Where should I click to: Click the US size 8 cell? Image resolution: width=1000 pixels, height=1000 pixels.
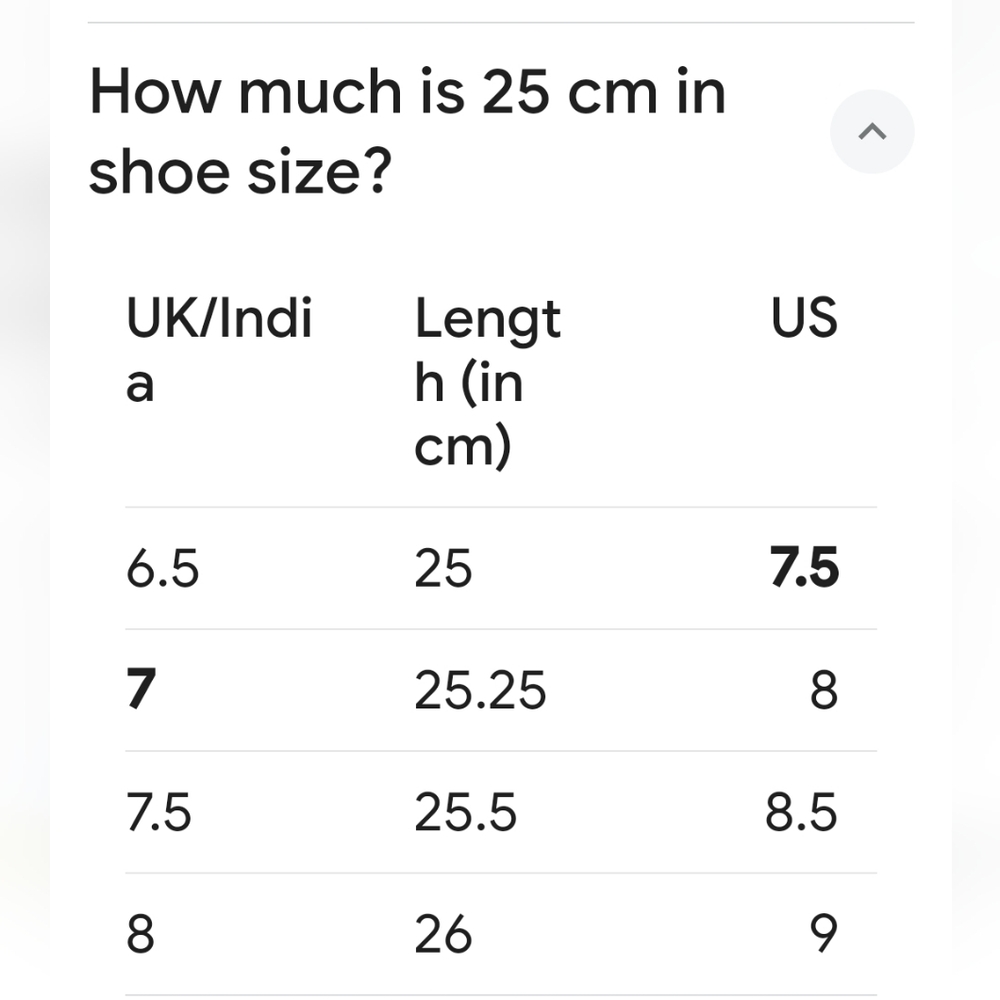(823, 690)
